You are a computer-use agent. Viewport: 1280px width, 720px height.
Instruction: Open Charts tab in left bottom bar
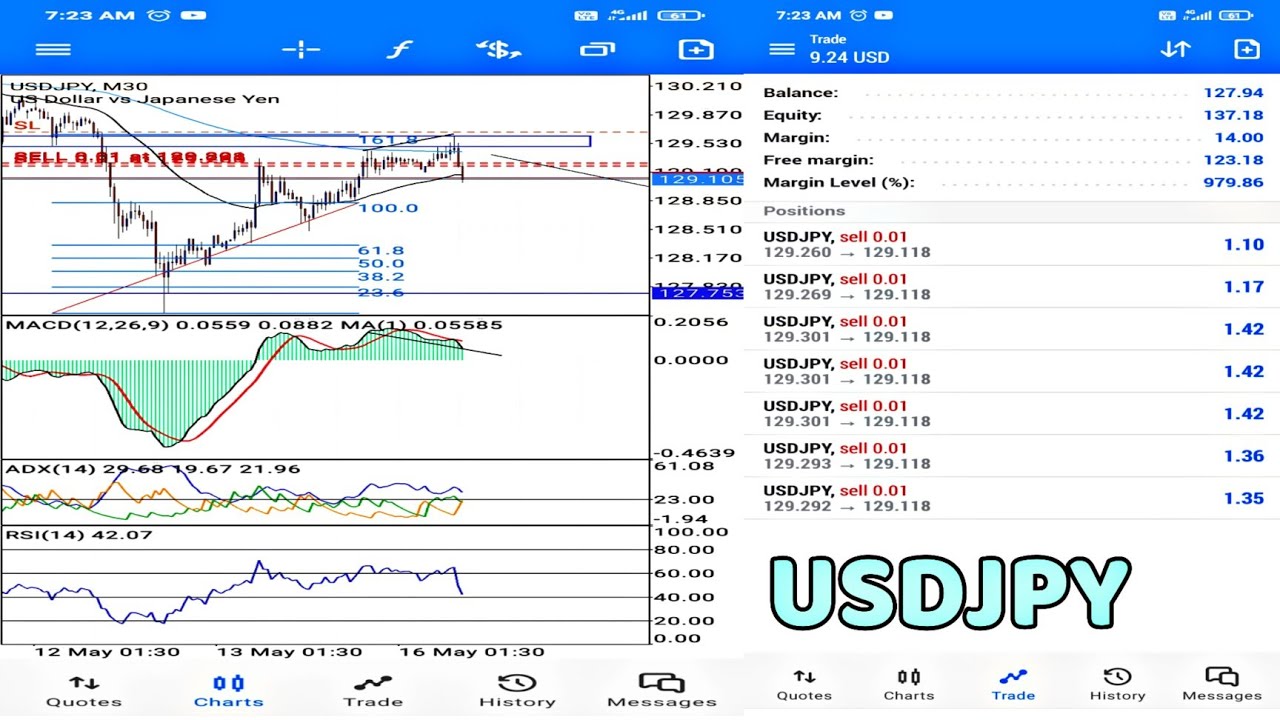point(229,691)
